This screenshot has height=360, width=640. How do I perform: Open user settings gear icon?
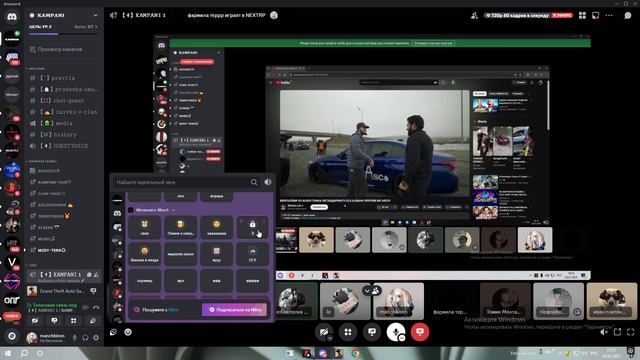(96, 338)
